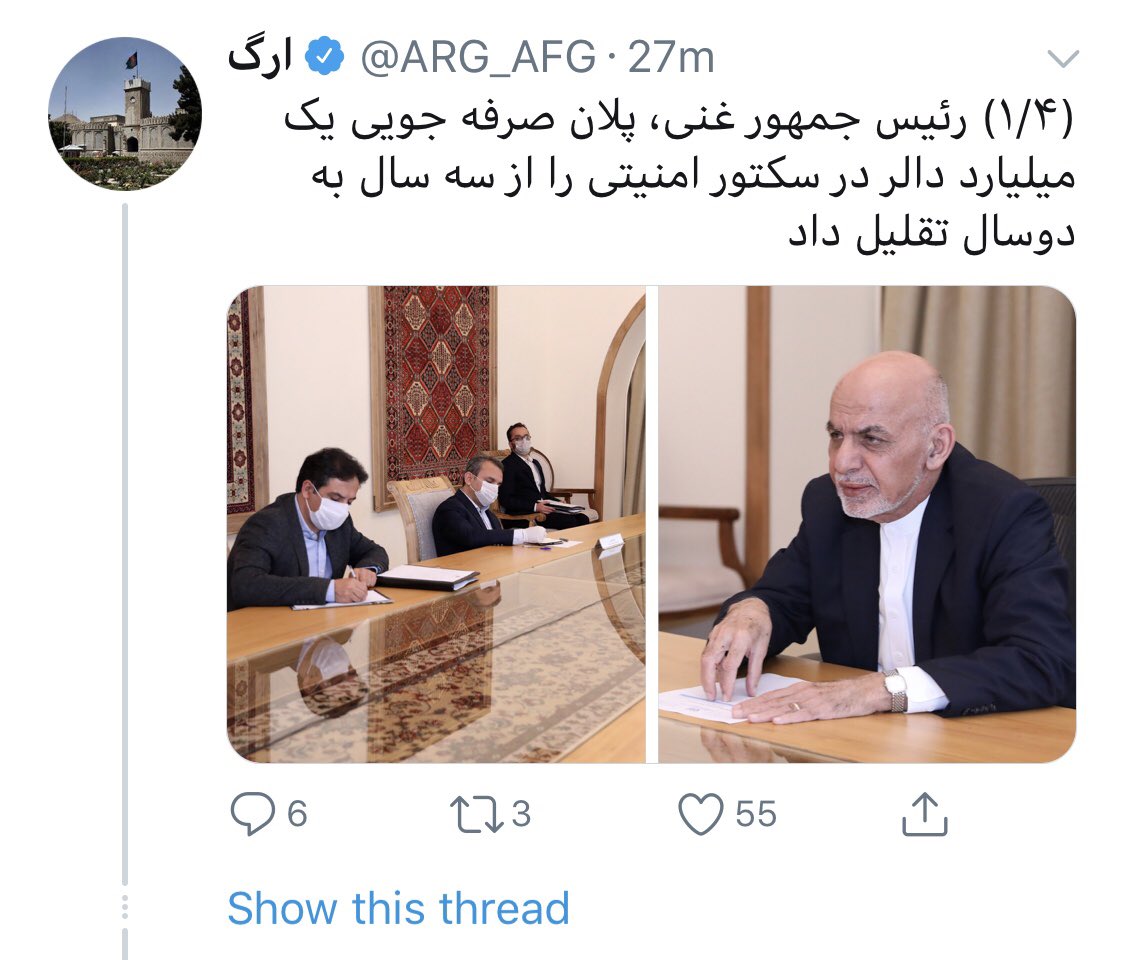1125x960 pixels.
Task: Click the vertical thread connector line
Action: point(125,544)
